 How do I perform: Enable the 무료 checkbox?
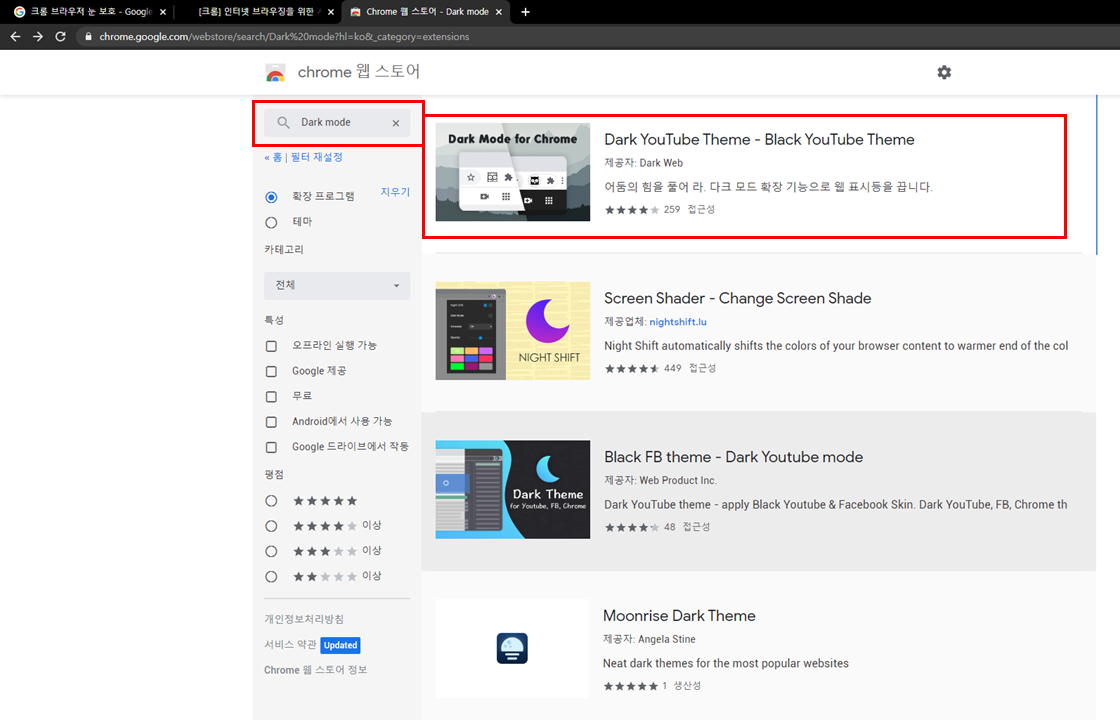271,396
